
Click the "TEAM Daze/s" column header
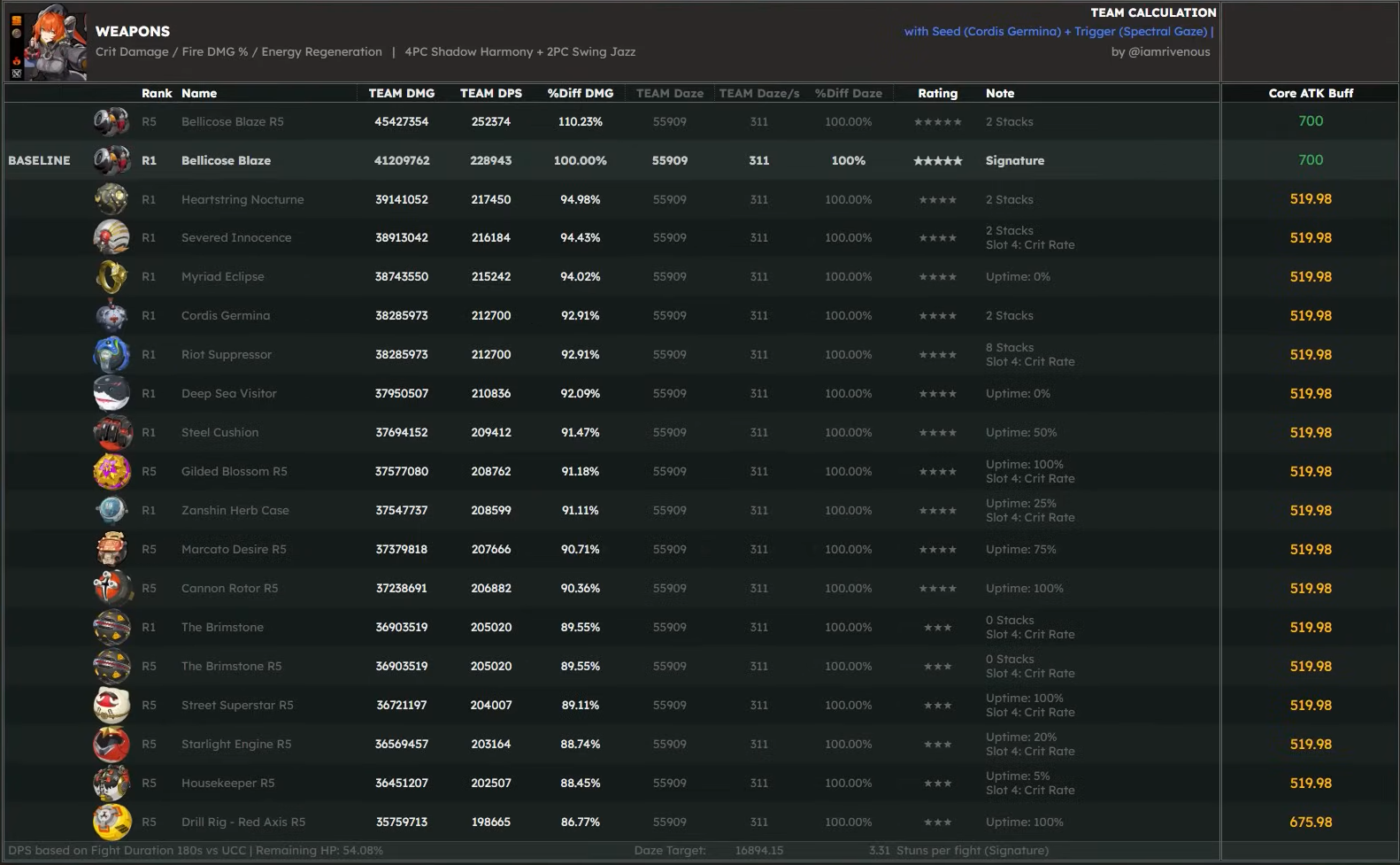(759, 93)
